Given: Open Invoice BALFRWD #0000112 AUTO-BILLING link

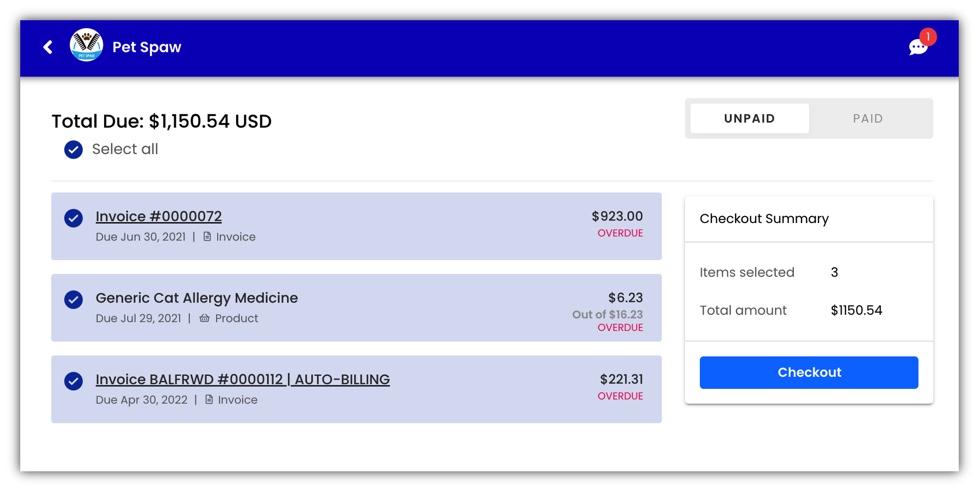Looking at the screenshot, I should point(243,379).
